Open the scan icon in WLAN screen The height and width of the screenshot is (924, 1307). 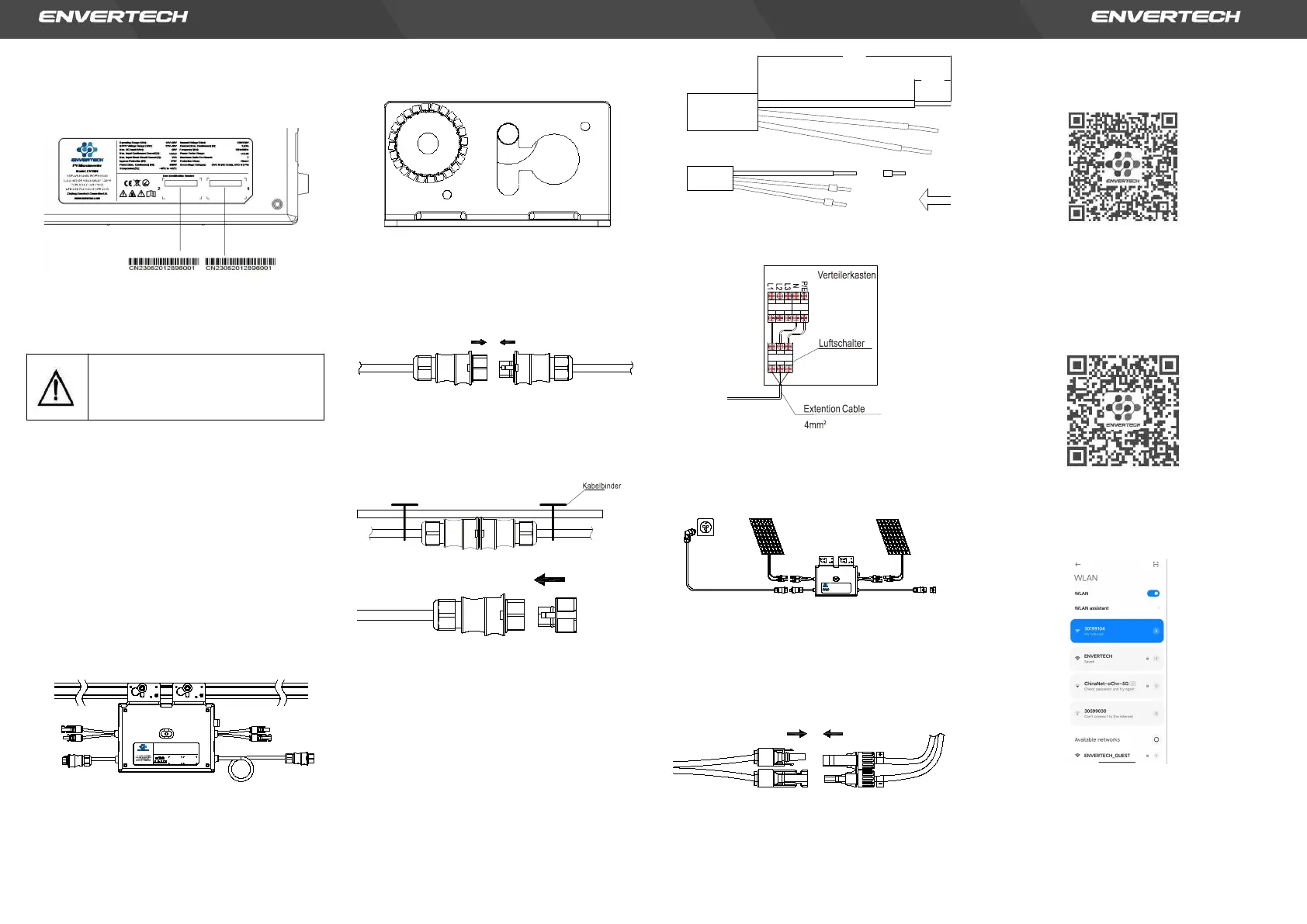(x=1156, y=564)
